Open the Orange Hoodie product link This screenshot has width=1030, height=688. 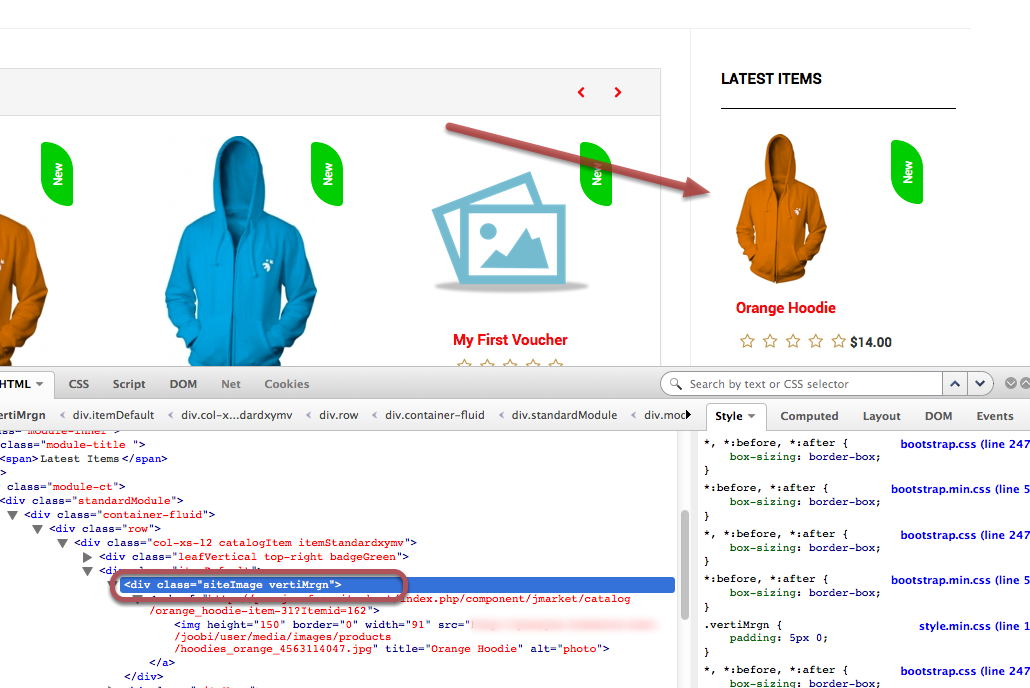tap(786, 308)
